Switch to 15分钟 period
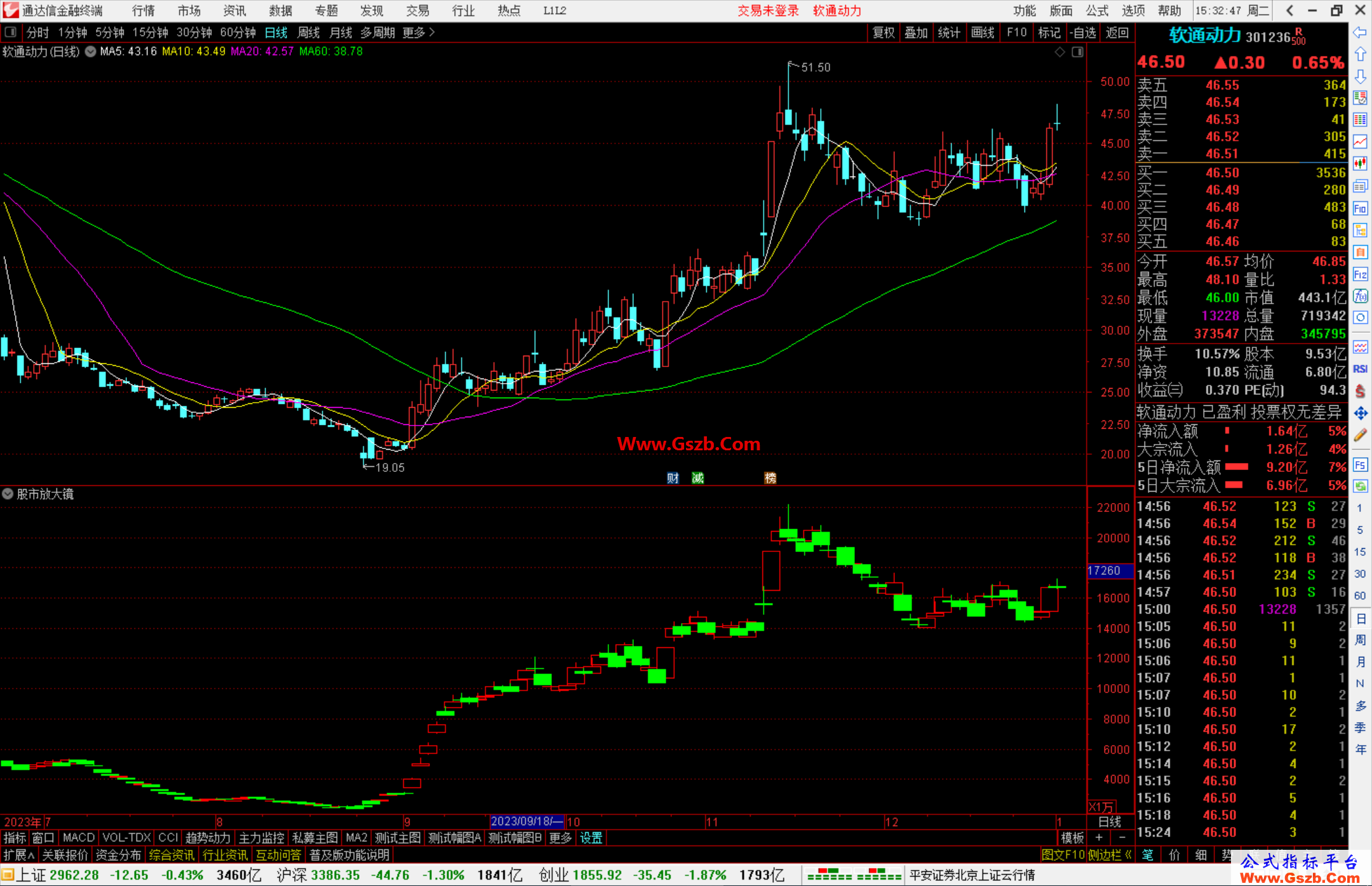 pos(150,32)
